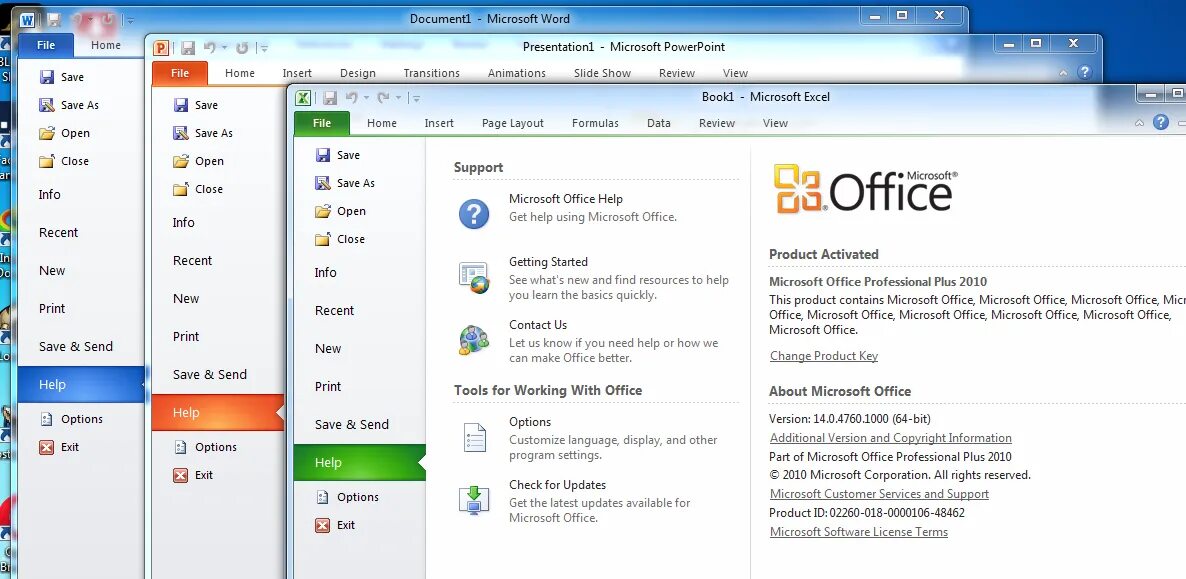
Task: Select Print in Excel's backstage menu
Action: coord(328,386)
